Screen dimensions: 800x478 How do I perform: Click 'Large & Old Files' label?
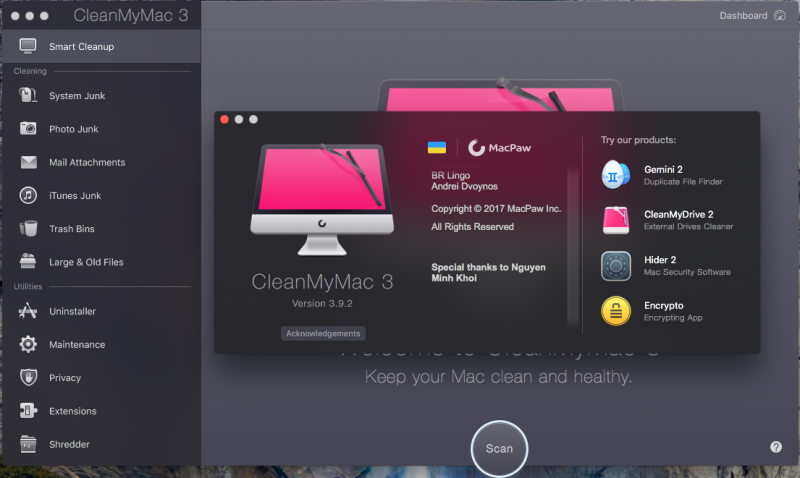tap(86, 262)
